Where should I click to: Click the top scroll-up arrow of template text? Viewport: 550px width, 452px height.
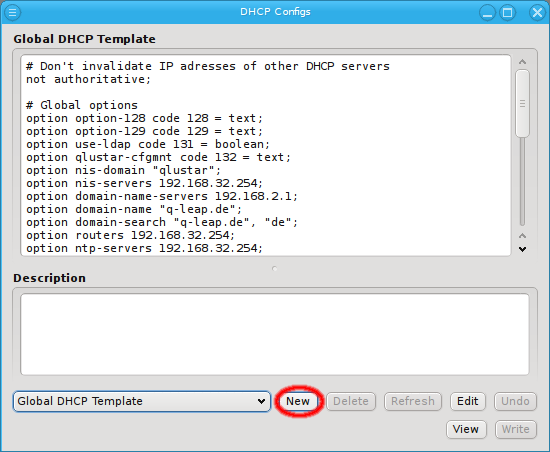point(522,62)
